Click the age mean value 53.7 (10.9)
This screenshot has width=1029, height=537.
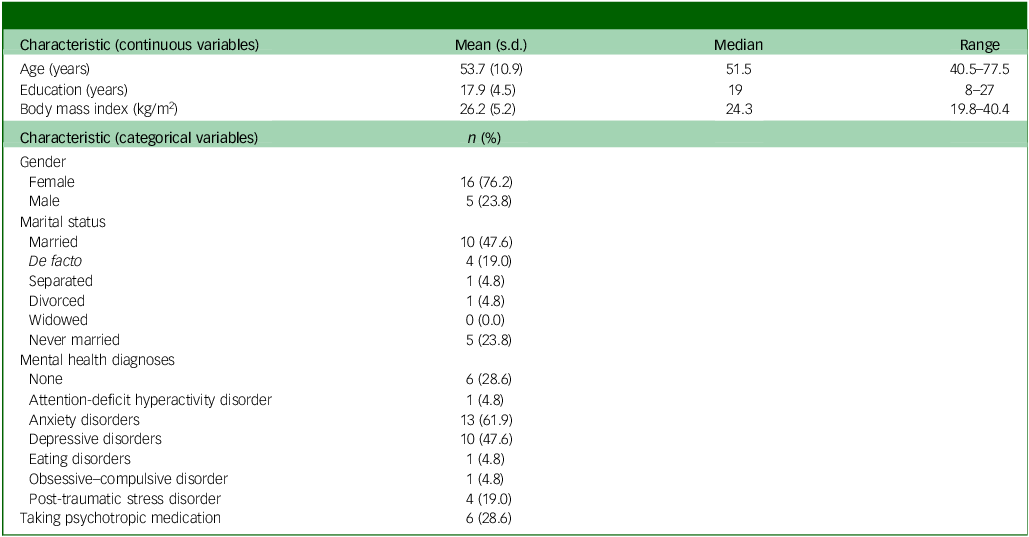(x=491, y=69)
